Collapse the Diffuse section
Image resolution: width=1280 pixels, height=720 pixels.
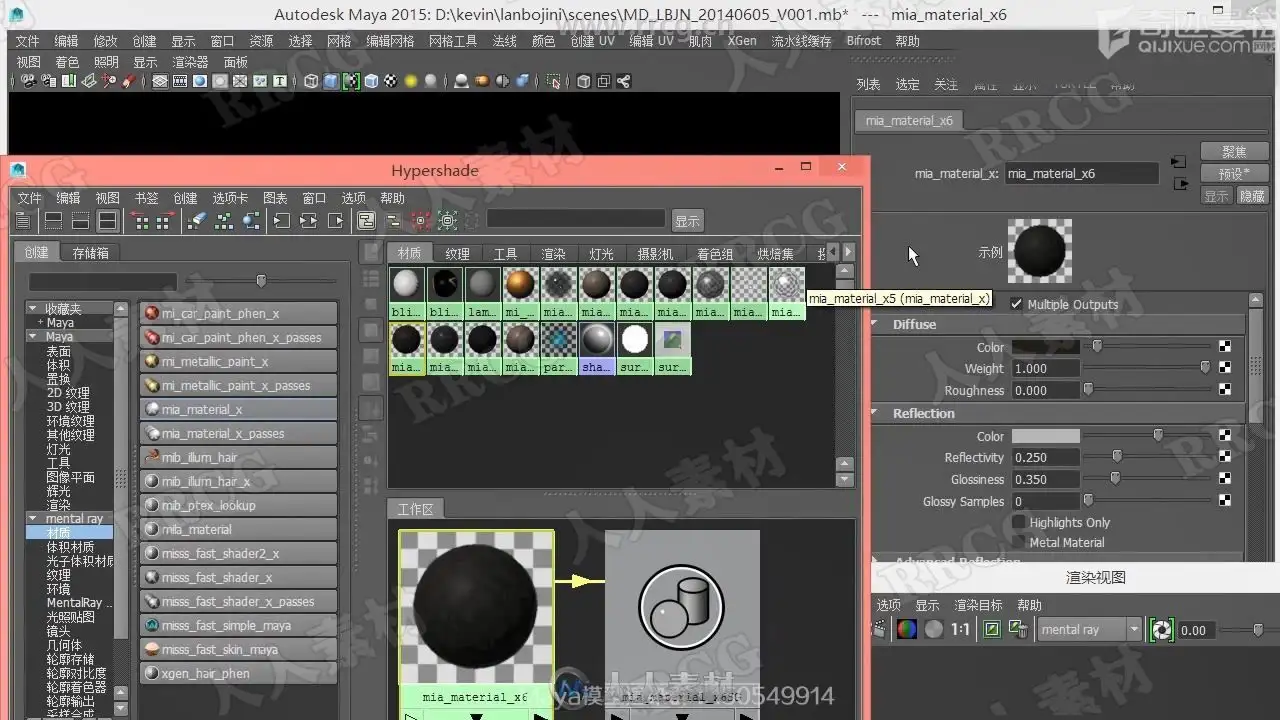874,324
